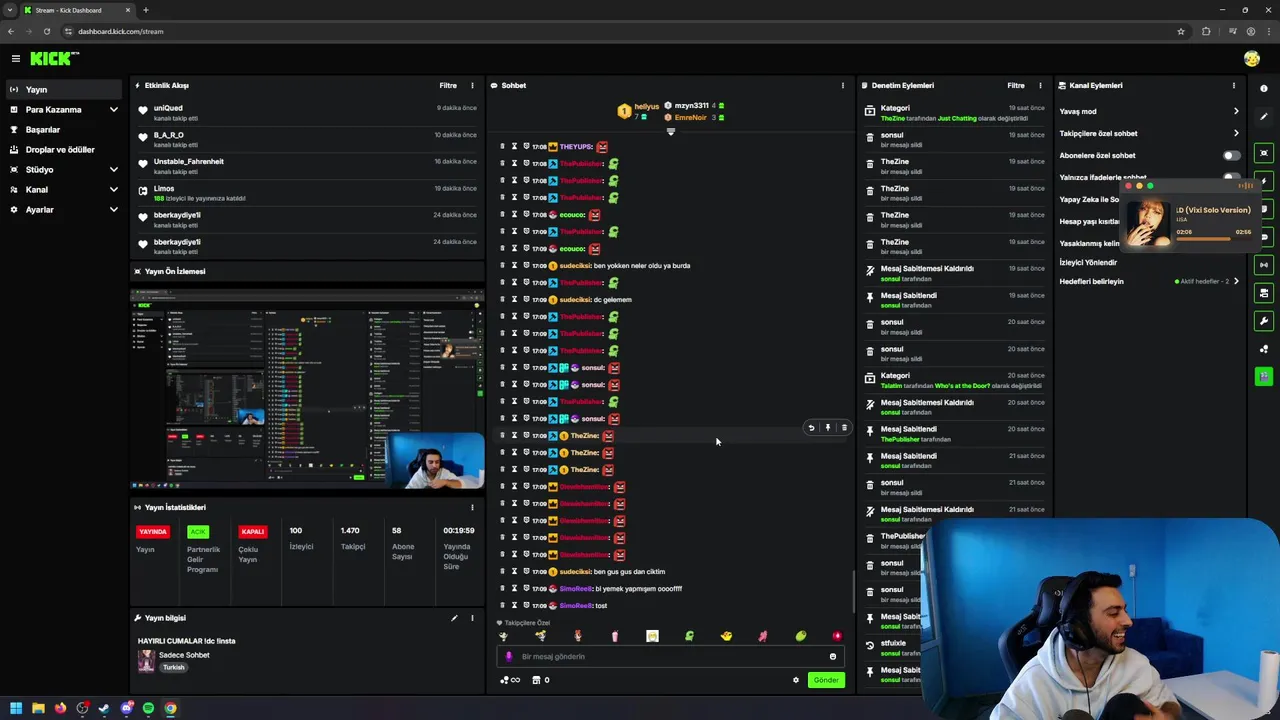This screenshot has height=720, width=1280.
Task: Focus the 'Bir mesaj gönderin' input
Action: (670, 657)
